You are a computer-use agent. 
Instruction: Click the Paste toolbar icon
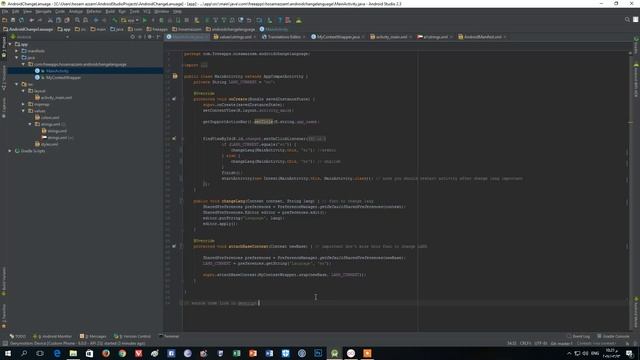pyautogui.click(x=67, y=20)
